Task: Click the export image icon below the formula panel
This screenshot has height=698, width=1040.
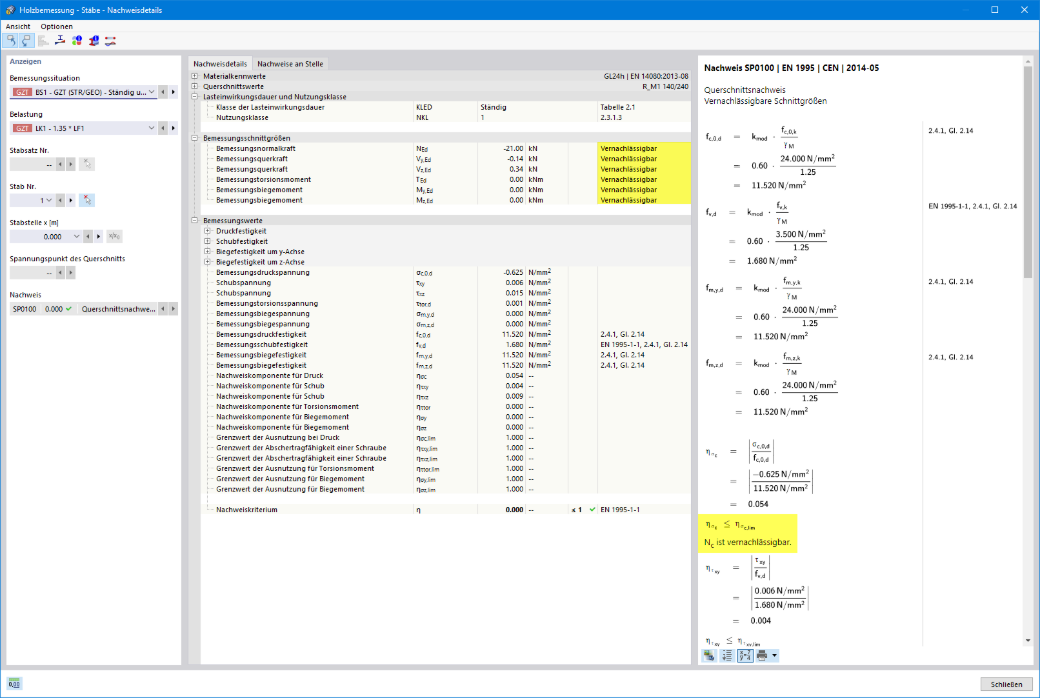Action: pyautogui.click(x=710, y=656)
